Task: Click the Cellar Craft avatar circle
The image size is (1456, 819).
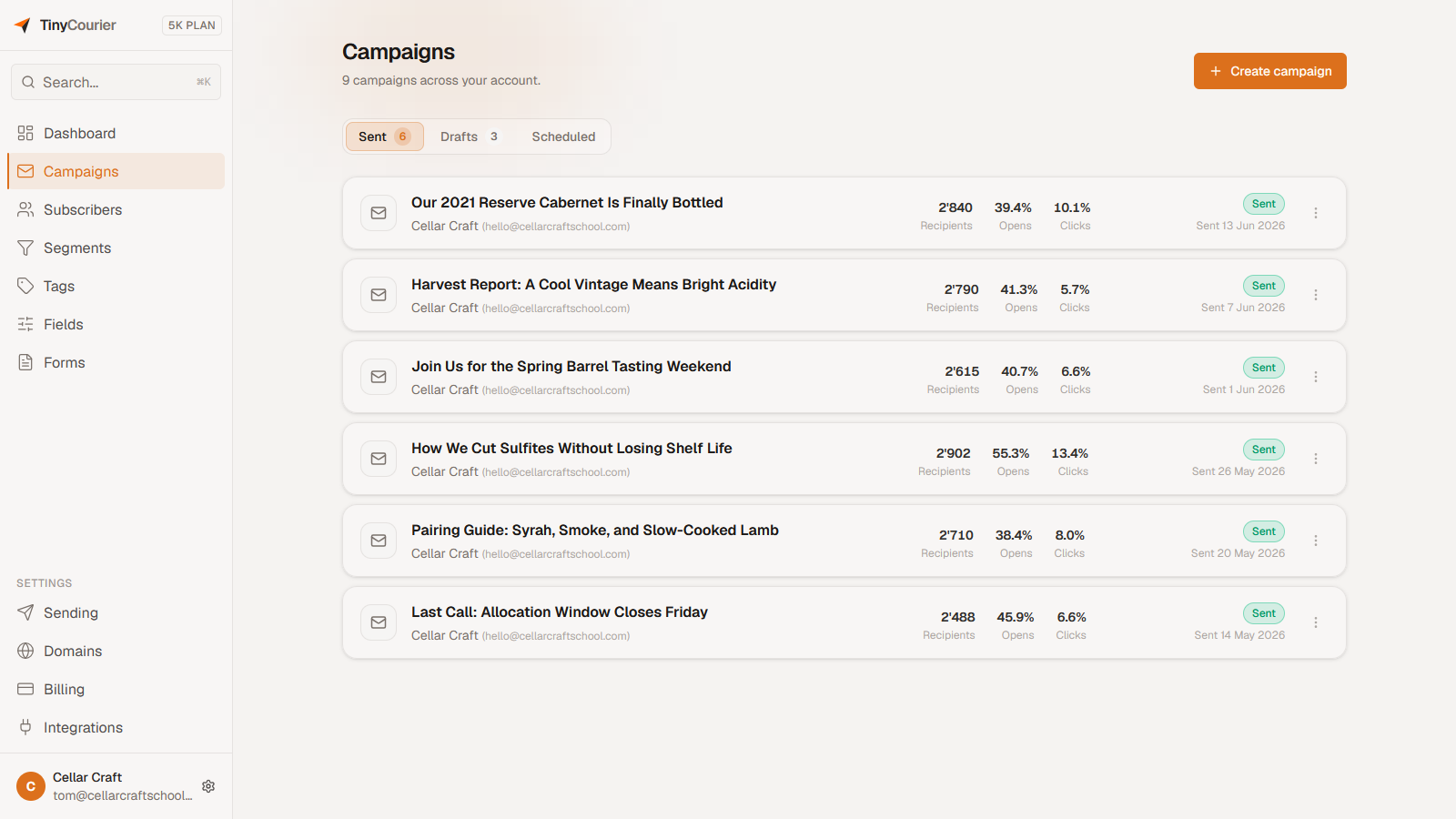Action: tap(31, 786)
